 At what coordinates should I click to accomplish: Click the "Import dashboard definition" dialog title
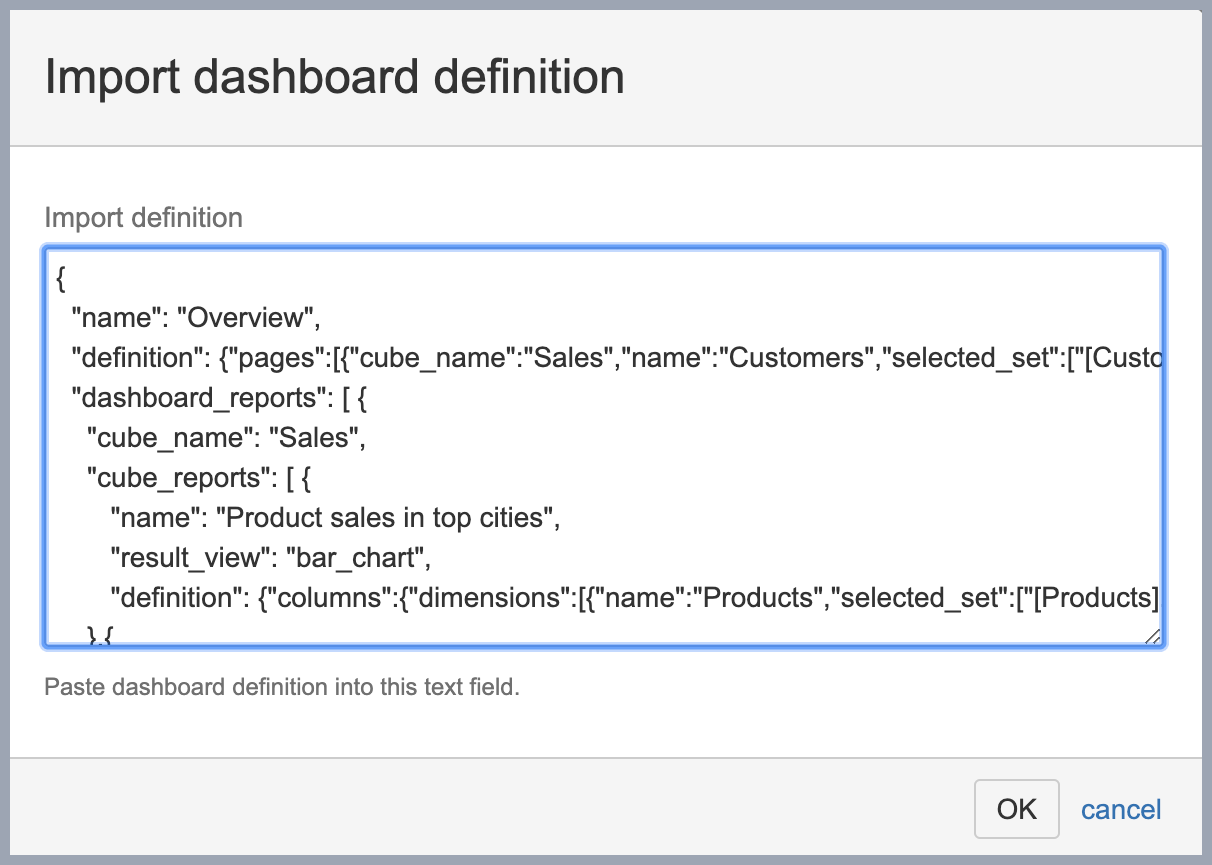click(334, 78)
